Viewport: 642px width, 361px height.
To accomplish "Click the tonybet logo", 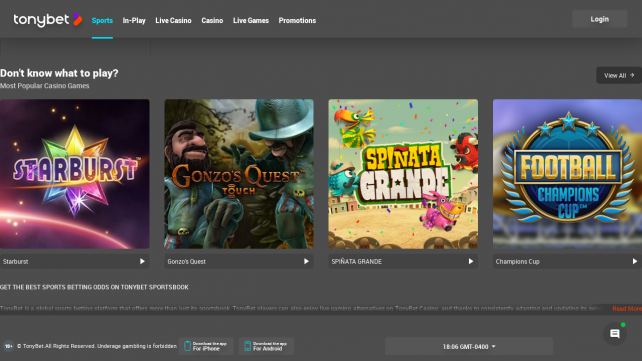I will tap(48, 20).
